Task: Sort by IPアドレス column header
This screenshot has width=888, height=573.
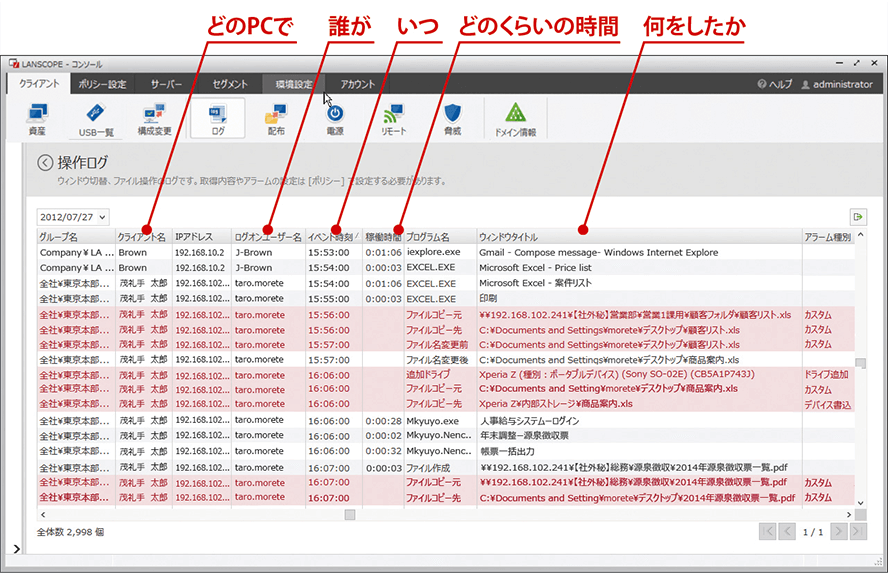Action: tap(202, 237)
